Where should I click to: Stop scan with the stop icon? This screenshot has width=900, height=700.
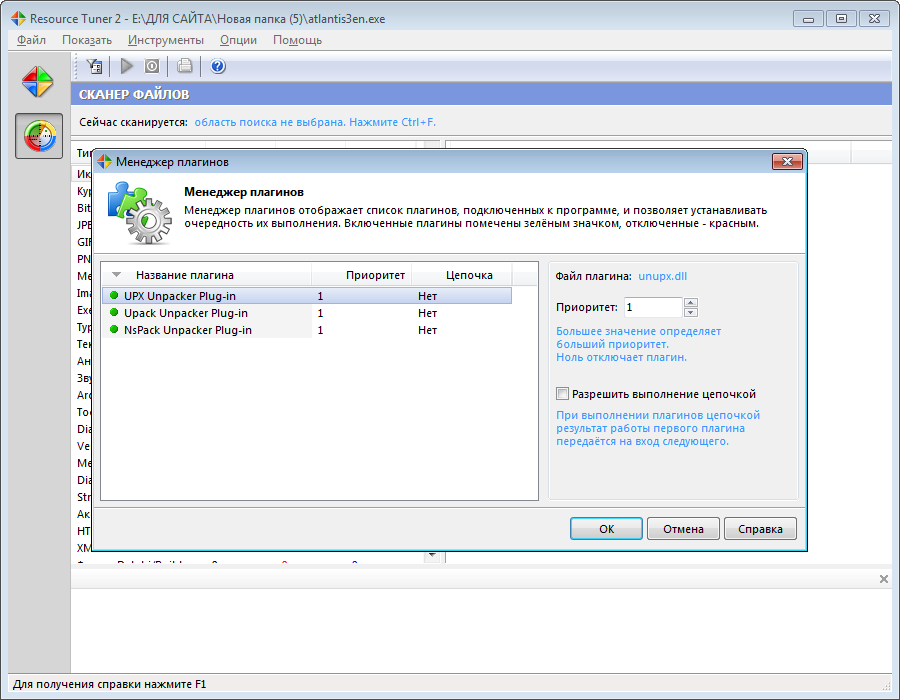(152, 67)
